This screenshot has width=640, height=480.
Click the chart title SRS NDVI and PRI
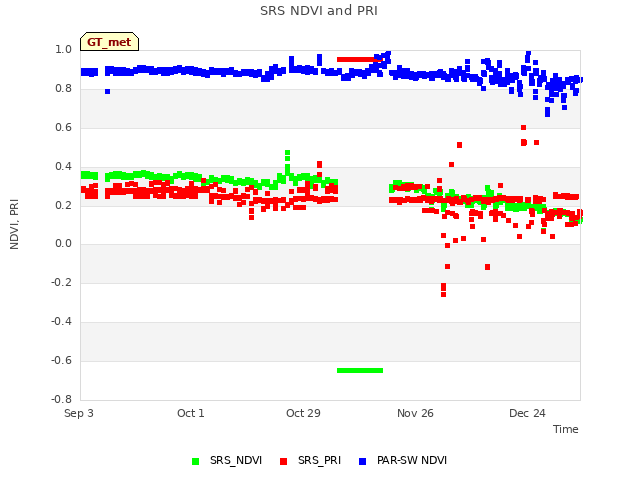point(319,11)
